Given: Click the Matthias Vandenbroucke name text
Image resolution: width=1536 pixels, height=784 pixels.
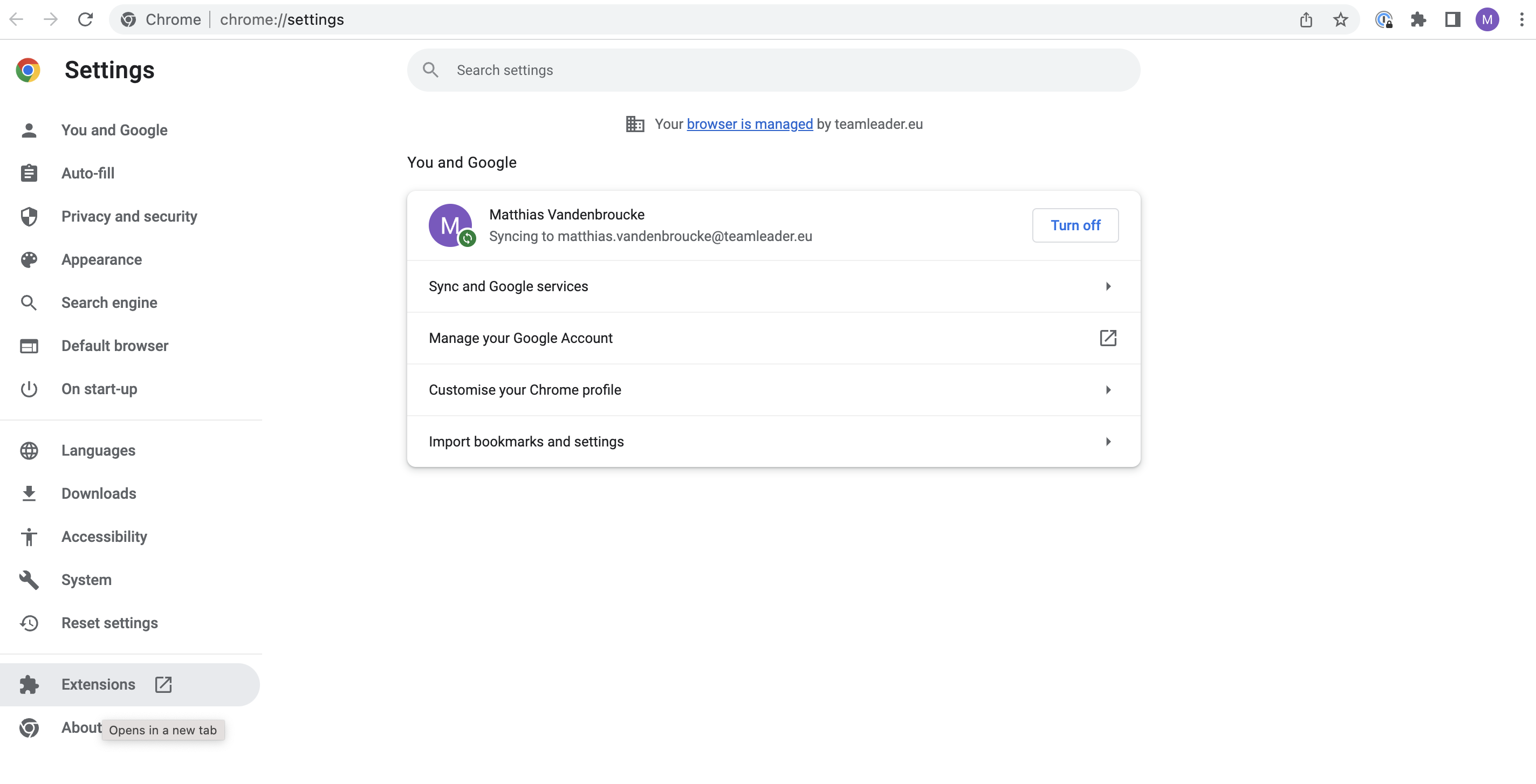Looking at the screenshot, I should [x=566, y=215].
